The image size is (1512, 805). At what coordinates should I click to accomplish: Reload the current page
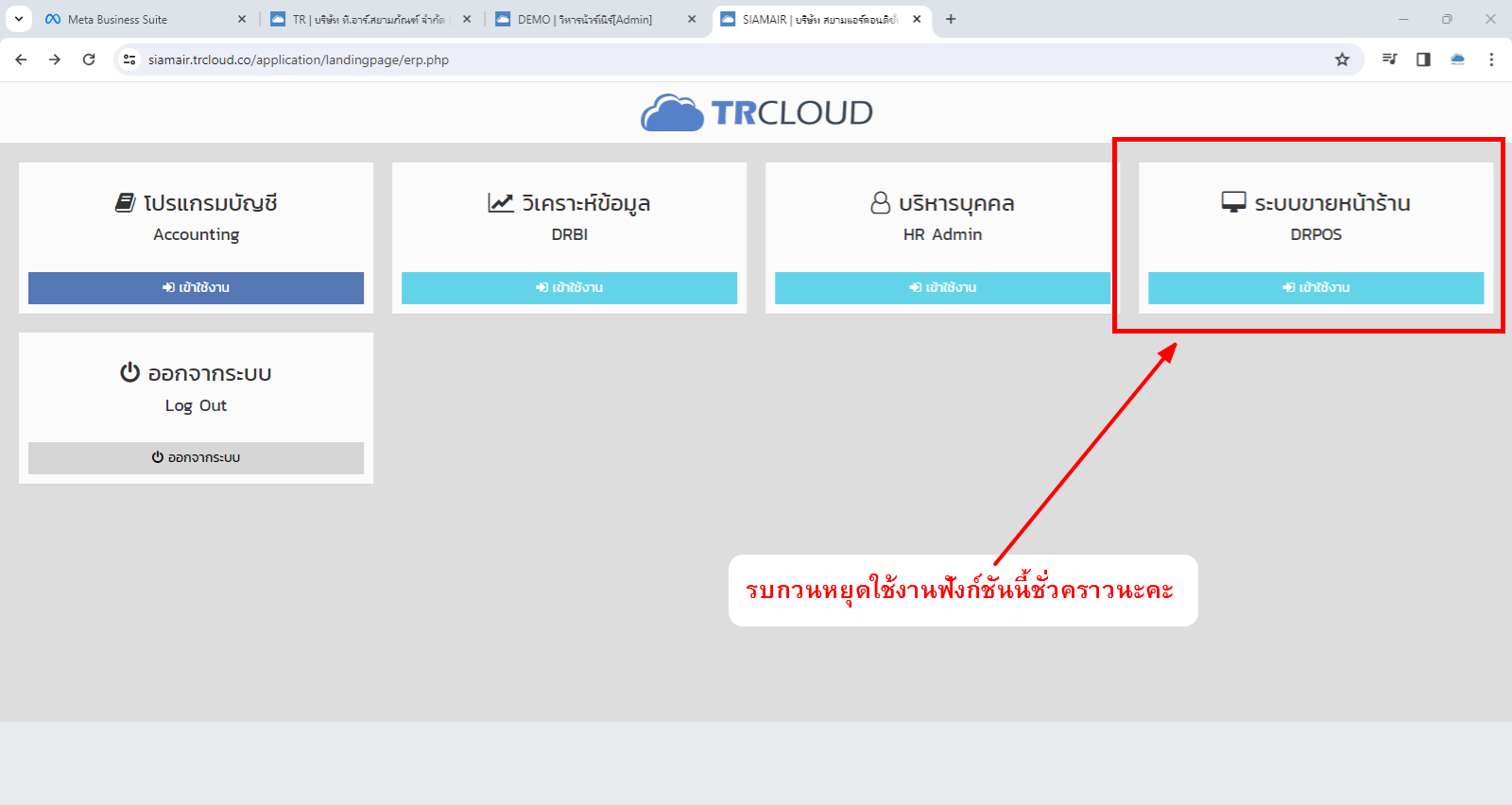89,60
